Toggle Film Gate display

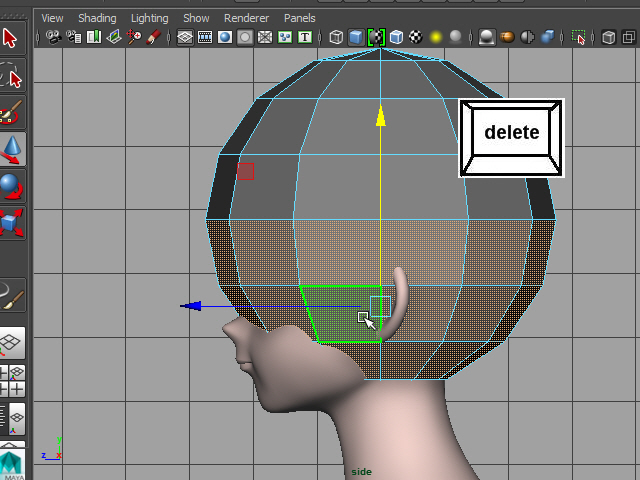[x=205, y=38]
